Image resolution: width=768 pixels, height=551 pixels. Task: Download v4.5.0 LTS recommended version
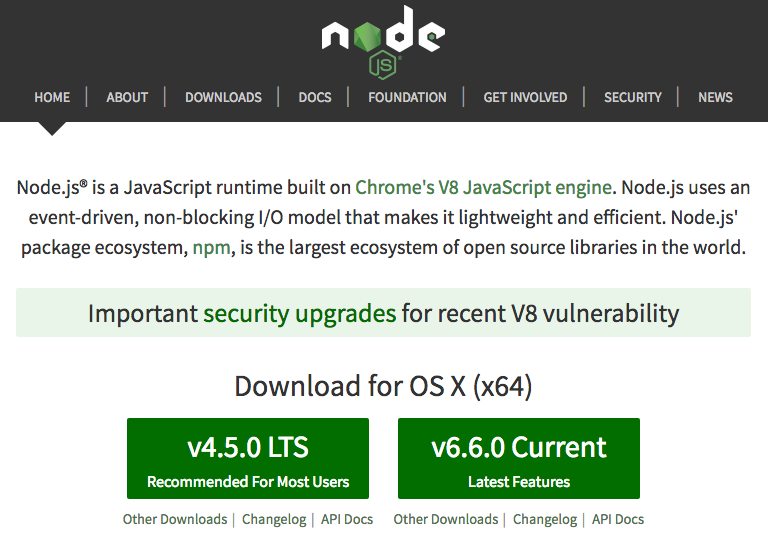pos(248,458)
